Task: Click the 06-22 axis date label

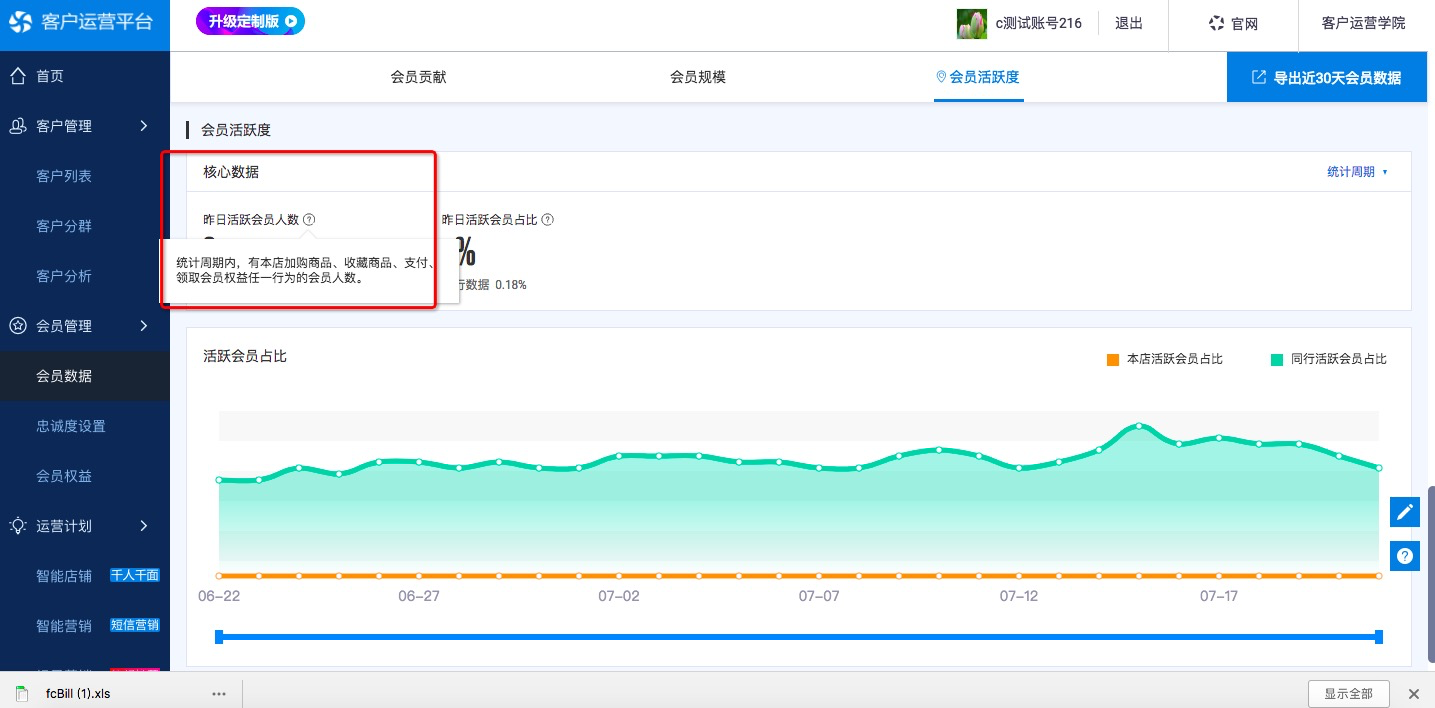Action: coord(217,596)
